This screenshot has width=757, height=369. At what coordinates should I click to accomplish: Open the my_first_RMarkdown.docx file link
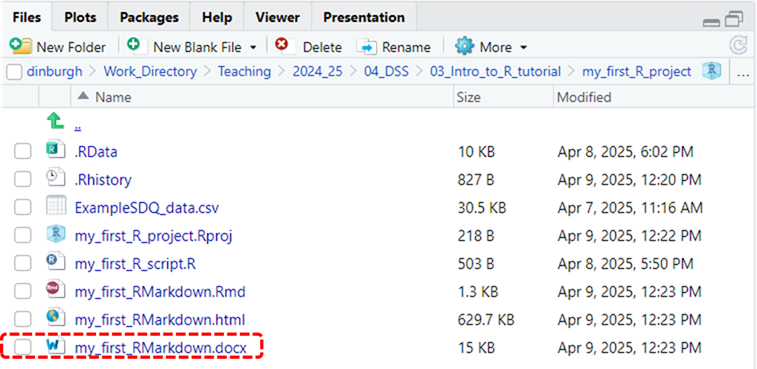pyautogui.click(x=161, y=348)
